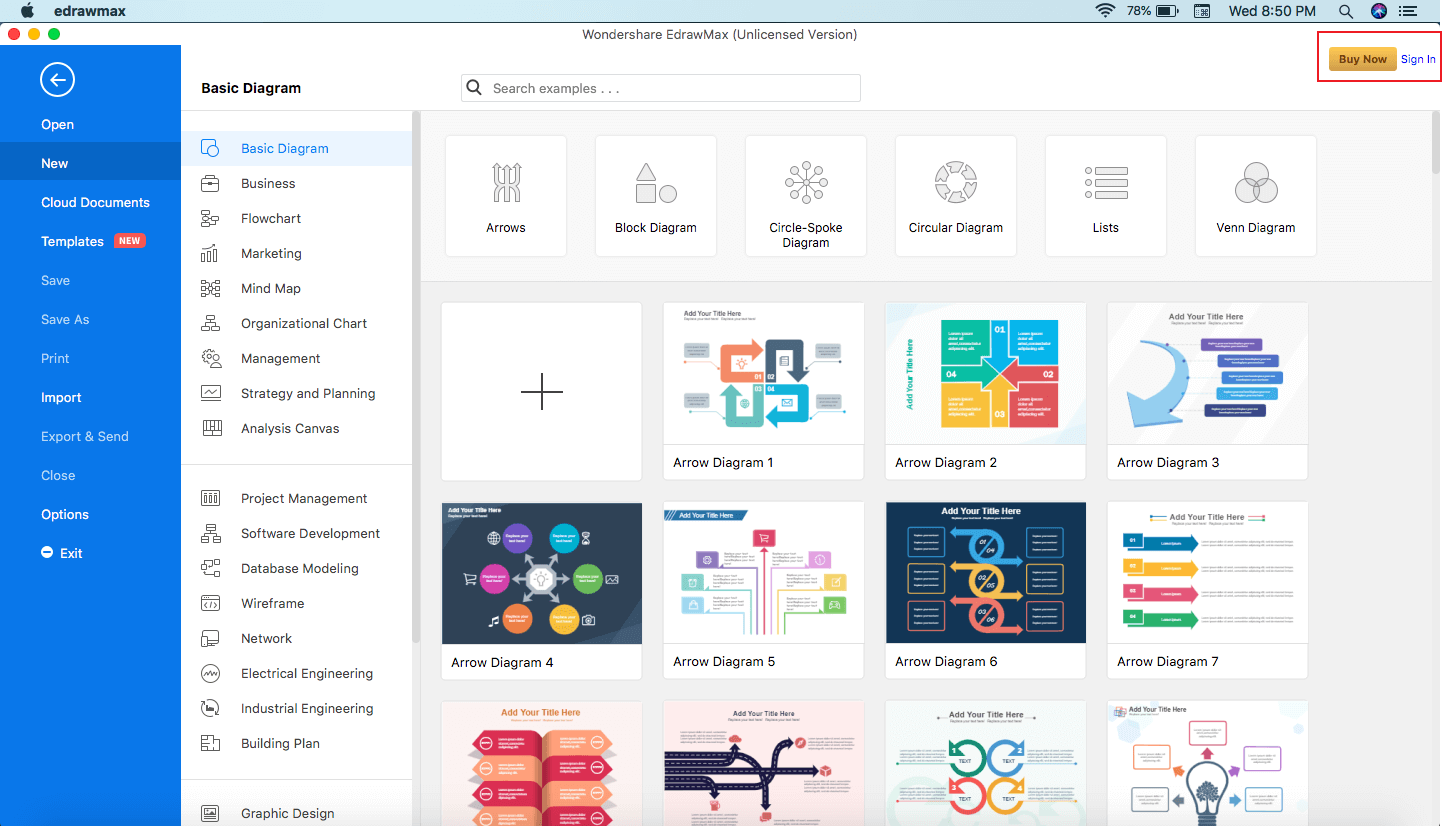Click the back arrow circle icon
Screen dimensions: 1448x826
pos(57,80)
